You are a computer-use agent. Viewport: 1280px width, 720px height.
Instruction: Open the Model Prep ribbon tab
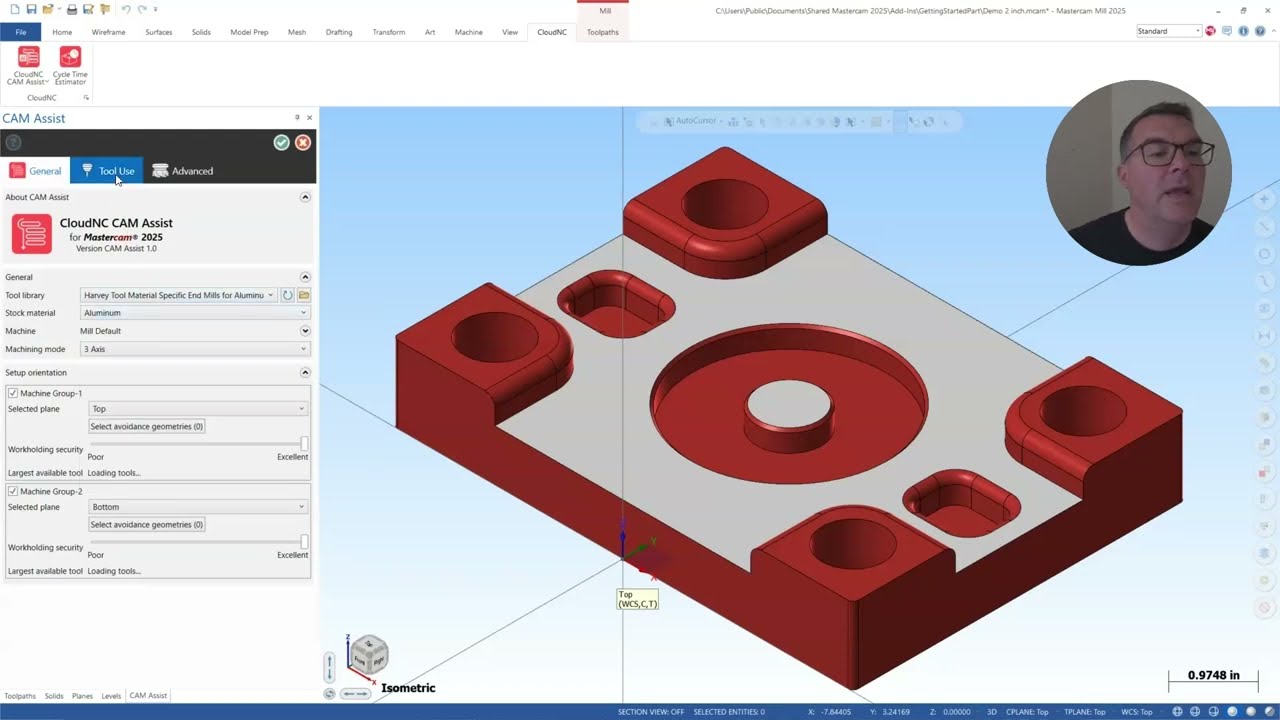tap(249, 32)
